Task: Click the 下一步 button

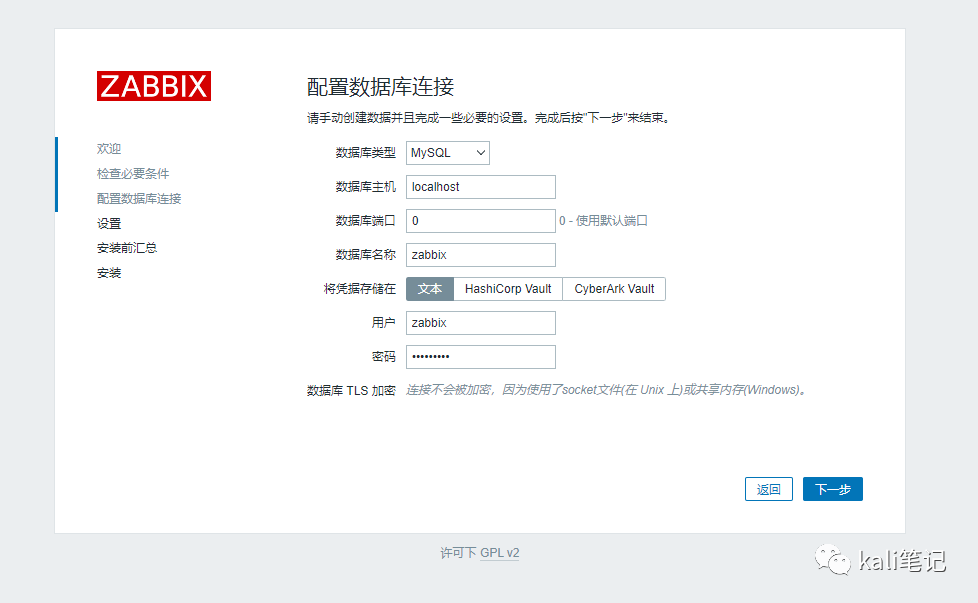Action: pyautogui.click(x=833, y=489)
